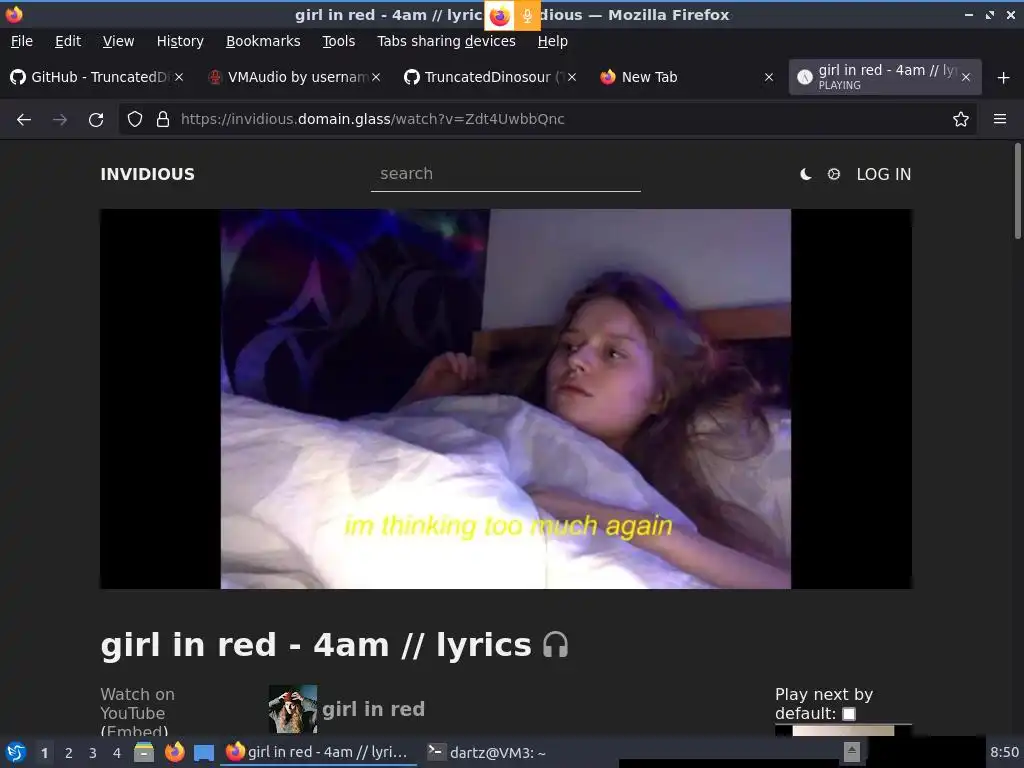Click the Firefox sharing indicator icon in the title bar
Viewport: 1024px width, 768px height.
coord(499,16)
